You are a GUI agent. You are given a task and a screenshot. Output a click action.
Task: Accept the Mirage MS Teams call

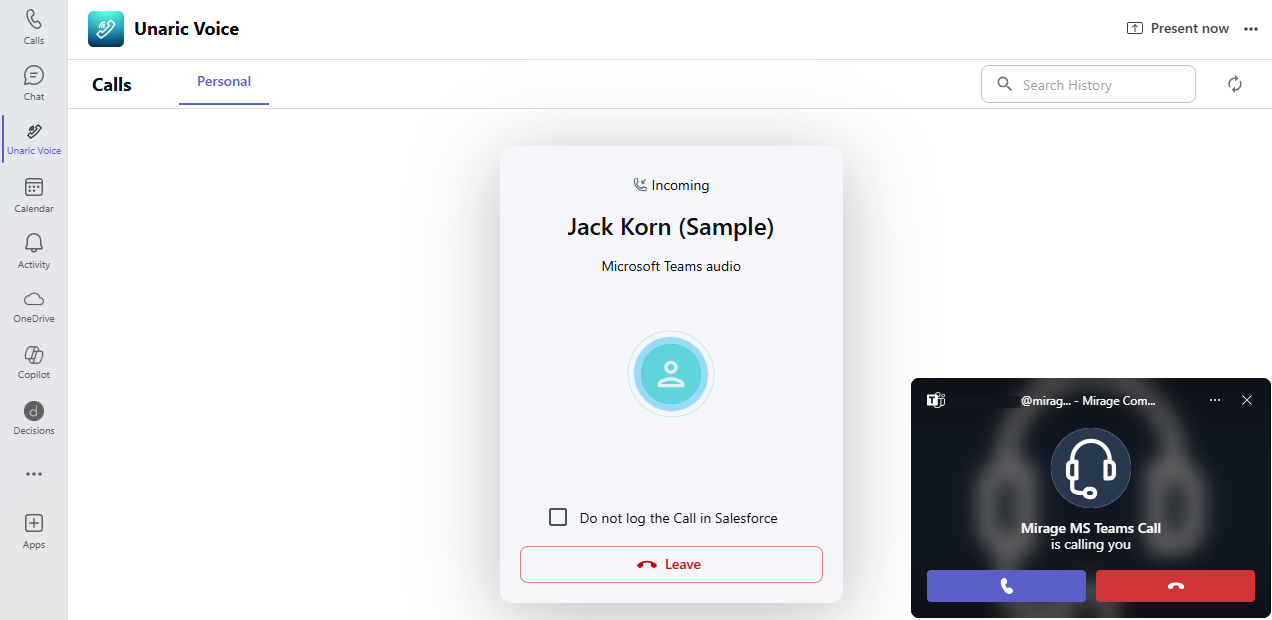(x=1006, y=586)
